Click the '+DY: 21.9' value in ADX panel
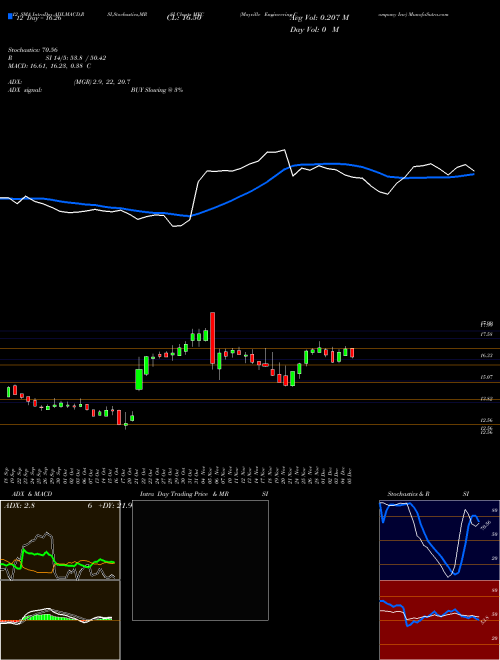 pyautogui.click(x=115, y=506)
